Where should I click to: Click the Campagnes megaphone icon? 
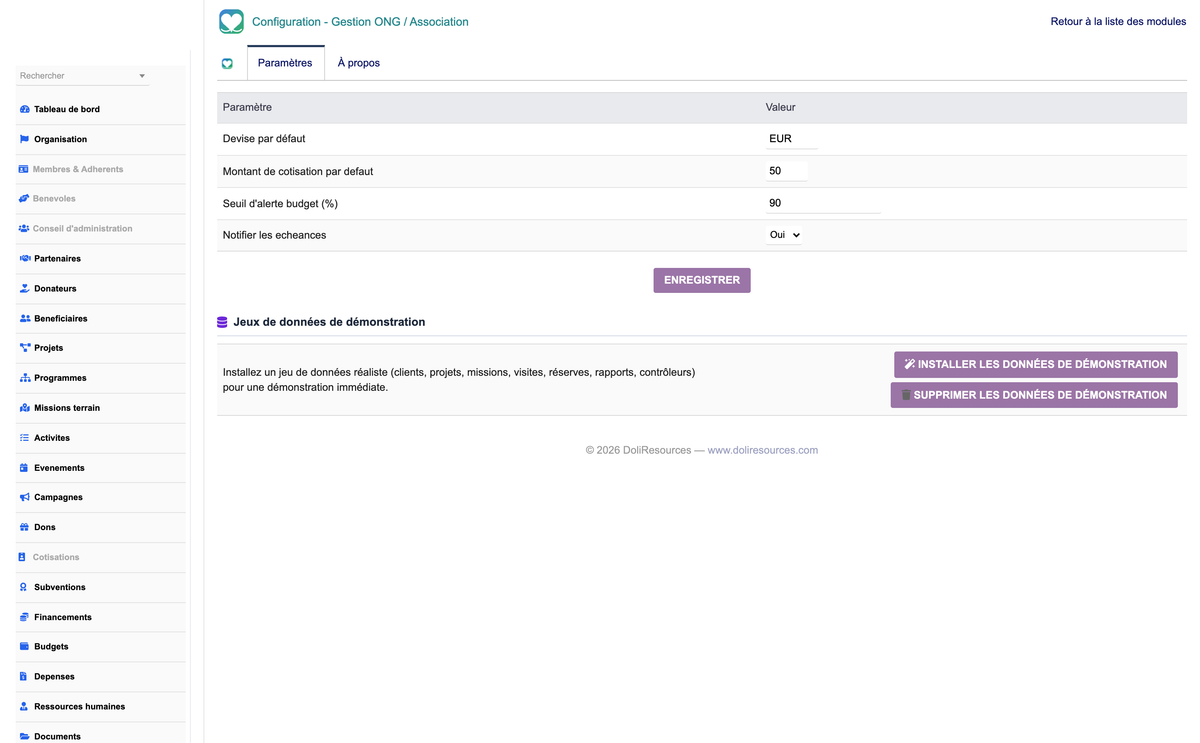(x=25, y=497)
